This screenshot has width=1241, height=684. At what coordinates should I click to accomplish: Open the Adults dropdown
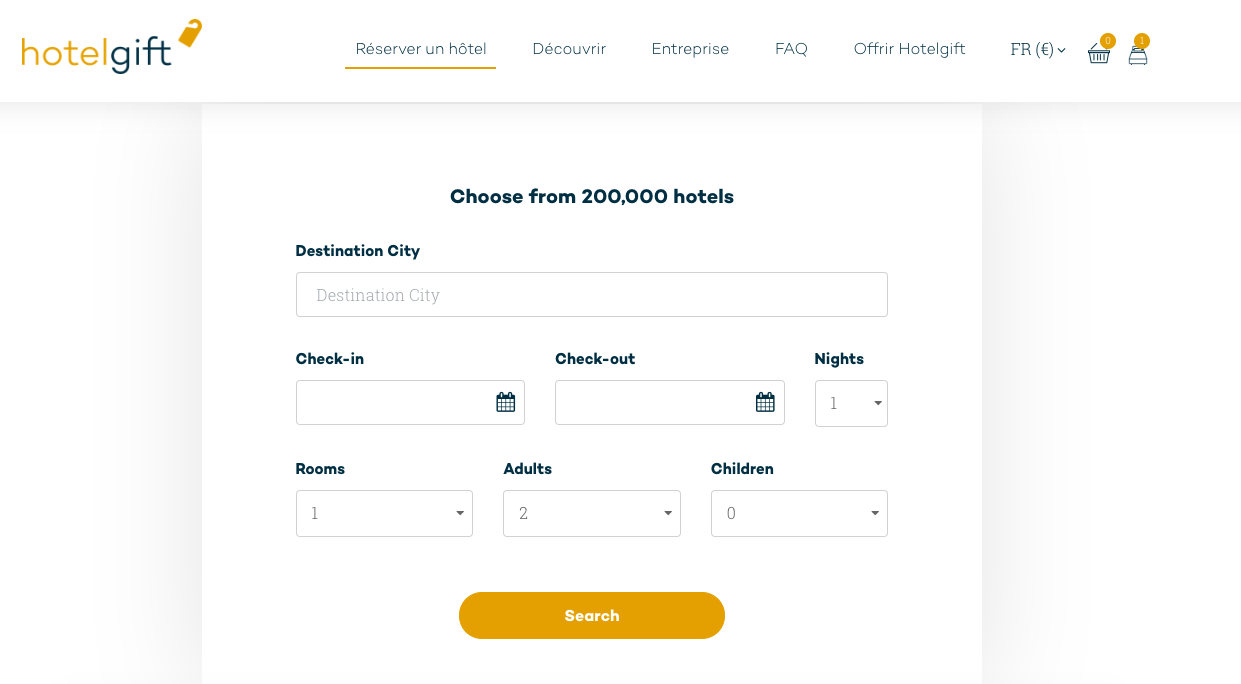point(592,513)
